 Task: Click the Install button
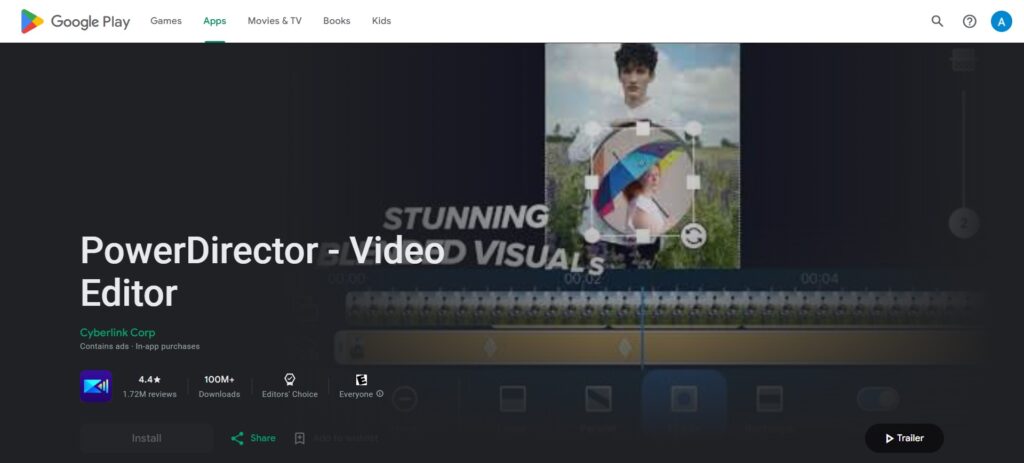(146, 438)
